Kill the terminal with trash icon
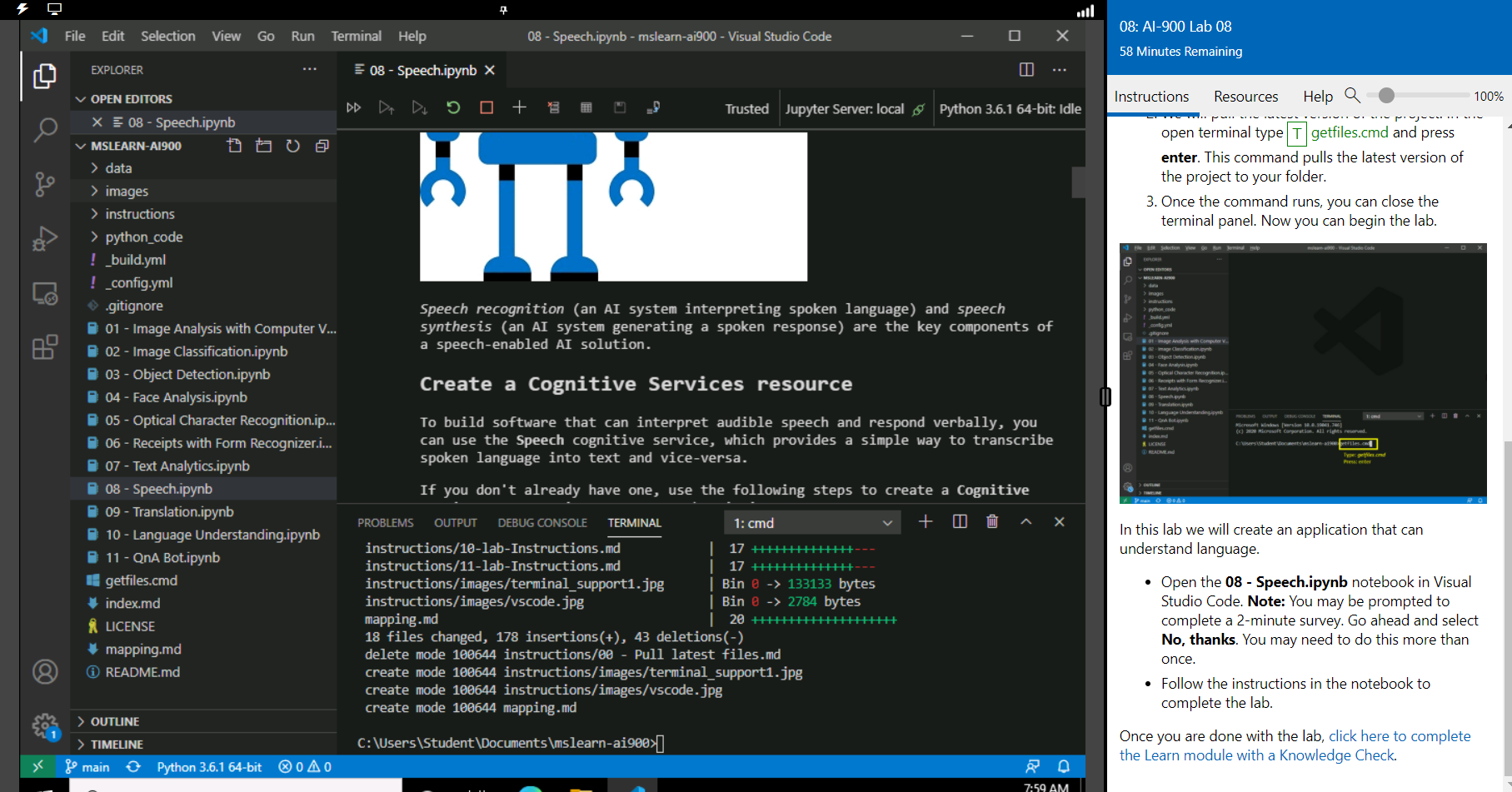Screen dimensions: 1512x792 pyautogui.click(x=992, y=521)
